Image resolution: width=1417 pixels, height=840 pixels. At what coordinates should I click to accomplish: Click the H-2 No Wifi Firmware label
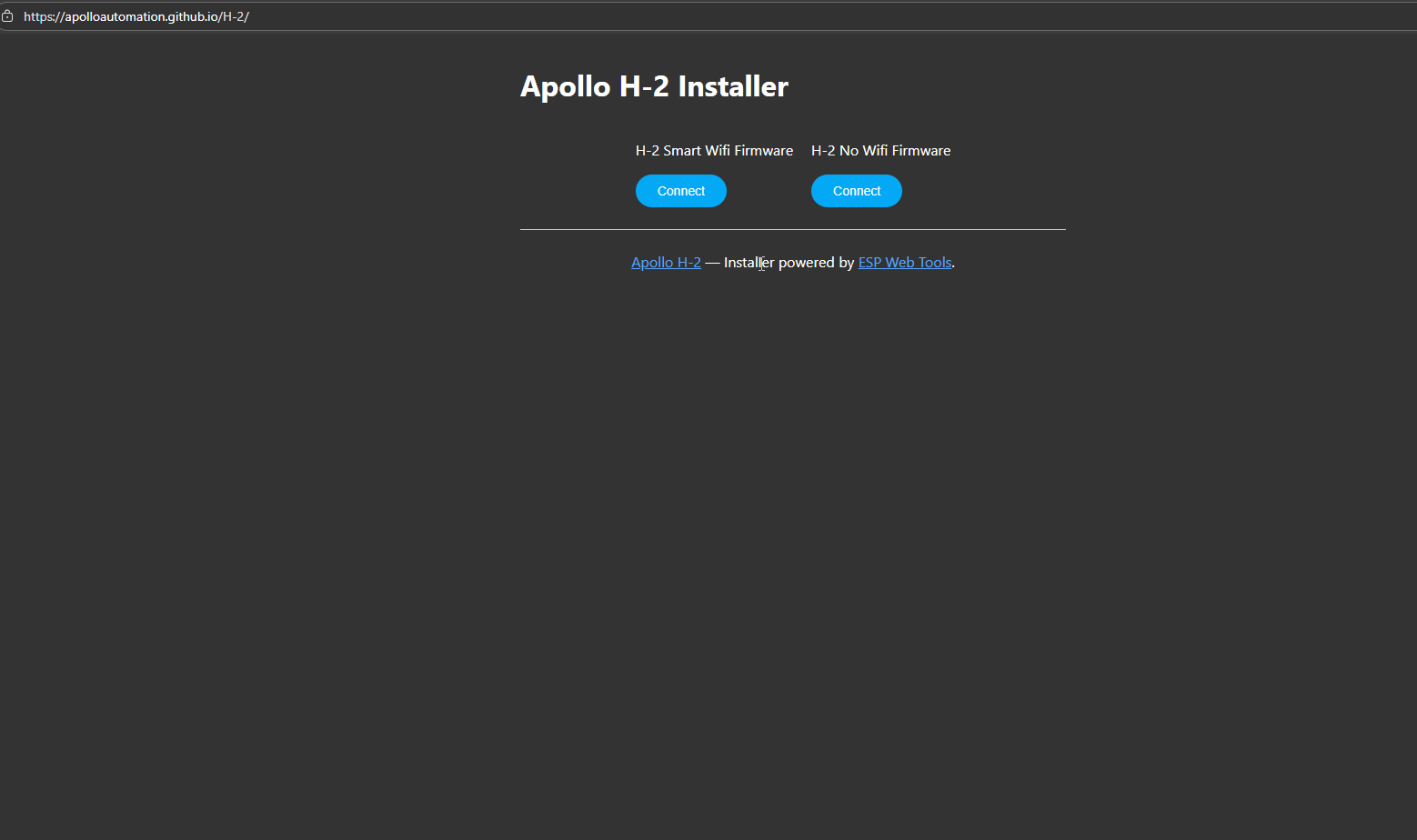pos(880,151)
